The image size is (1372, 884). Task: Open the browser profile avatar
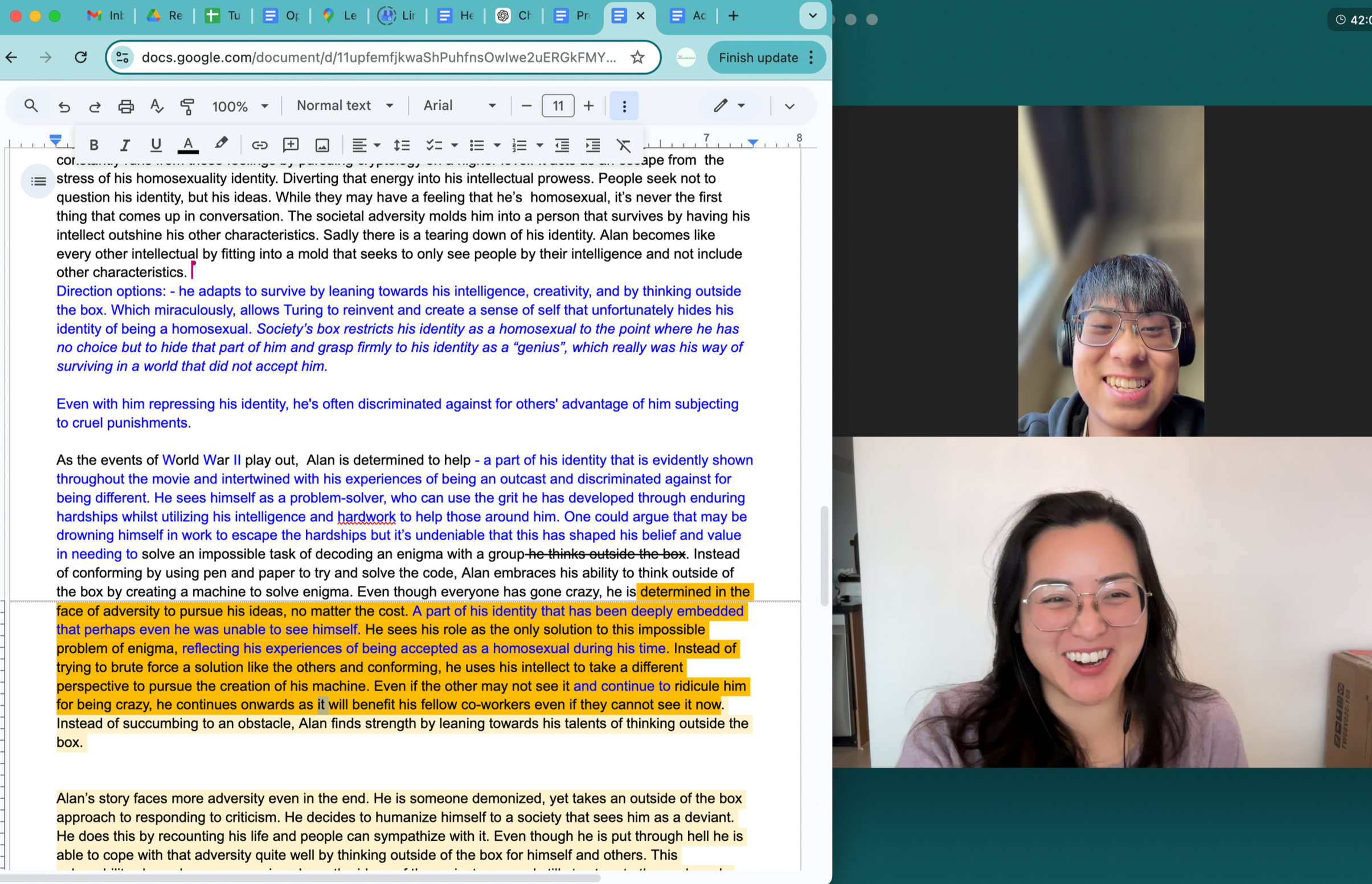(686, 57)
